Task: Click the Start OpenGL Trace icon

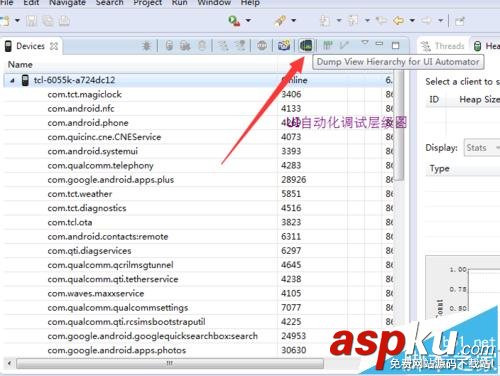Action: click(344, 45)
